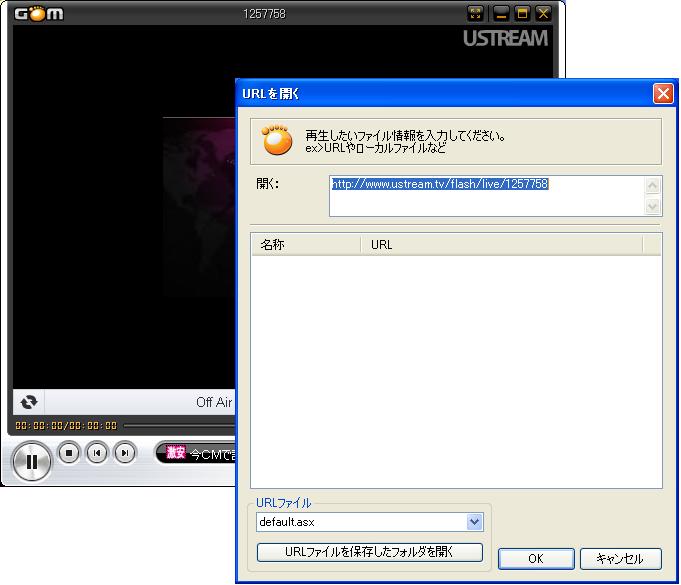Close the GOM player window
Viewport: 681px width, 585px height.
pyautogui.click(x=543, y=13)
